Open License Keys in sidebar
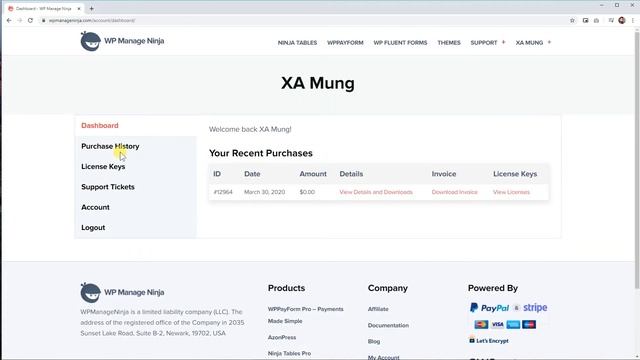 [x=103, y=167]
